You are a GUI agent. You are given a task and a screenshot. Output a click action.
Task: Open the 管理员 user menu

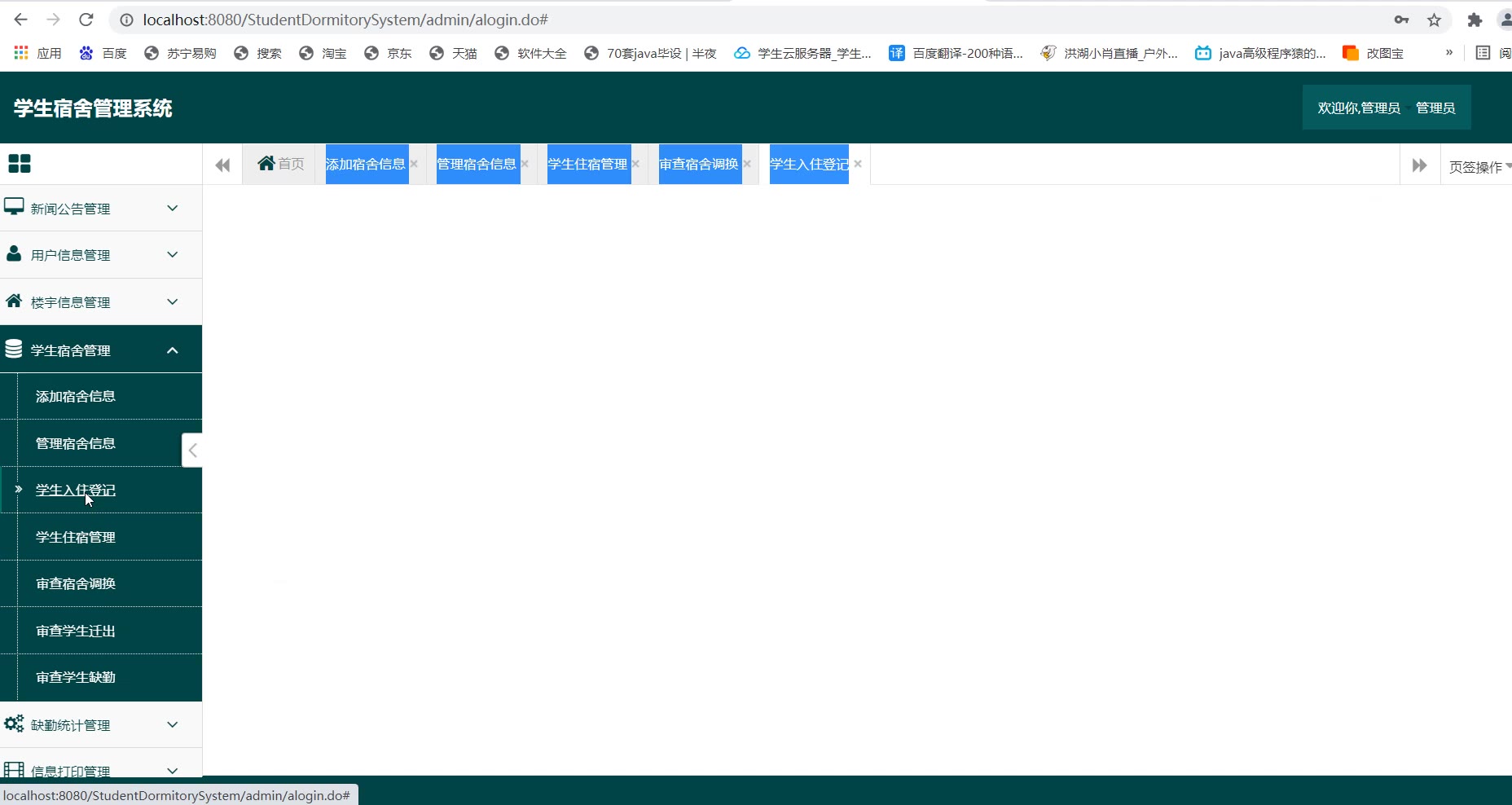[1435, 108]
